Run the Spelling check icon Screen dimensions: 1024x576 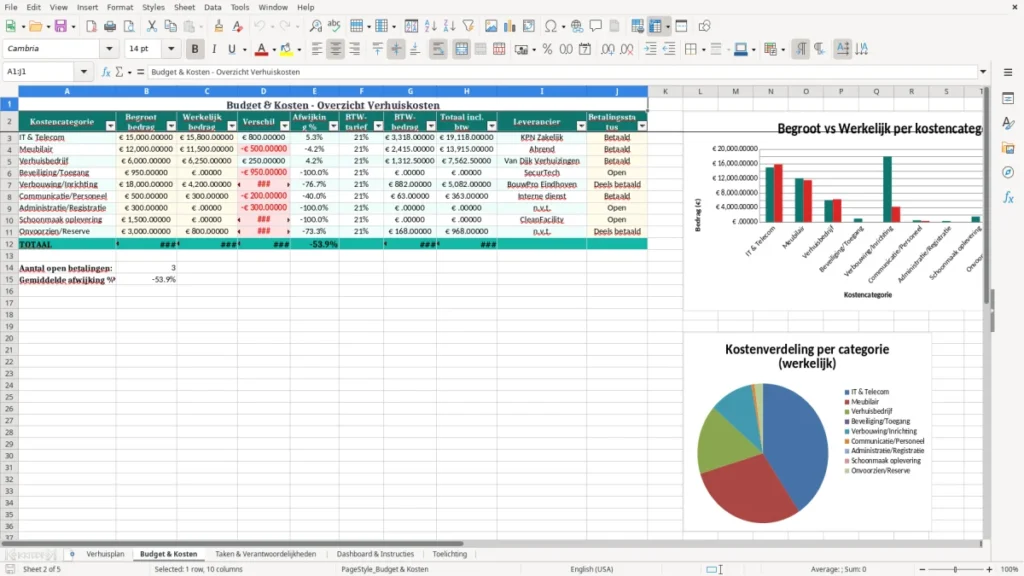334,26
